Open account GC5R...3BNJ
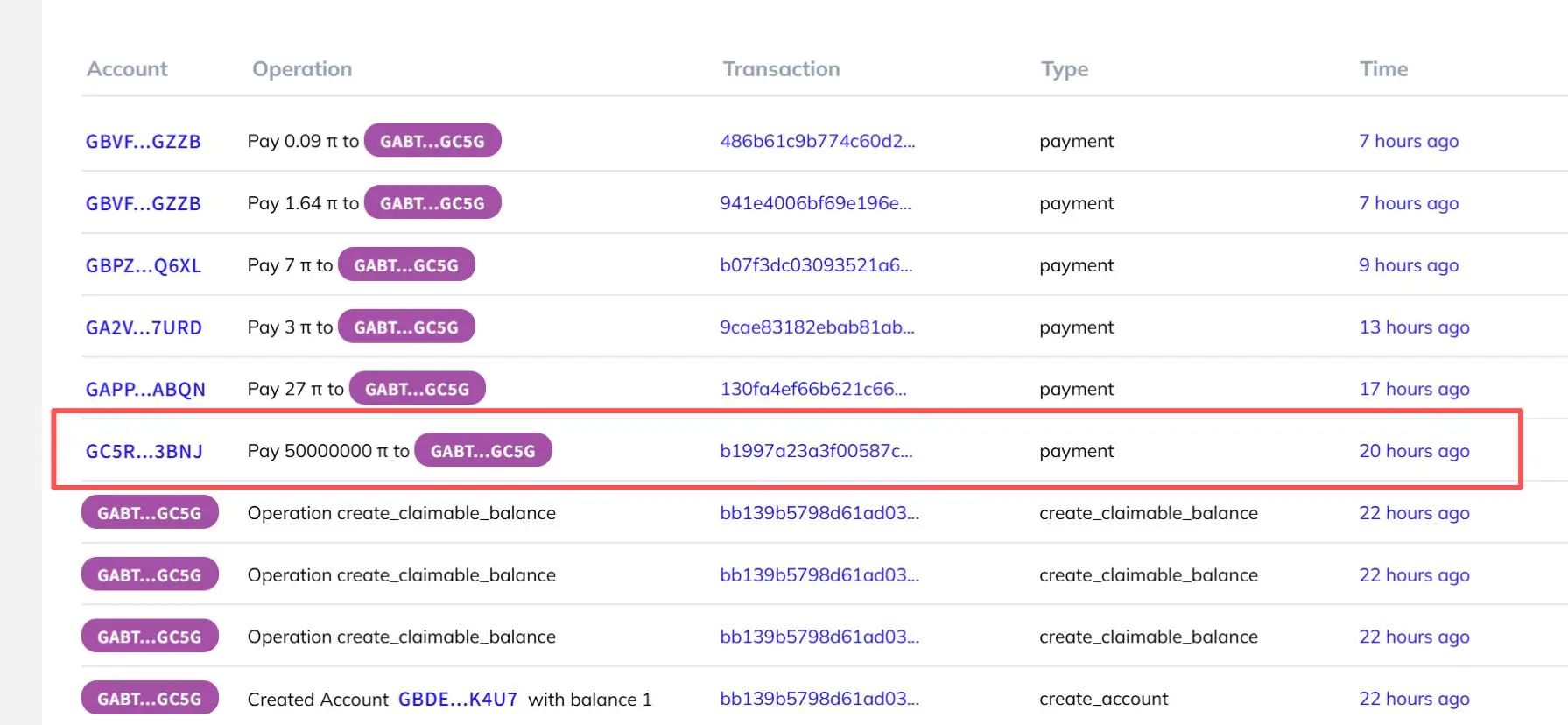 144,452
